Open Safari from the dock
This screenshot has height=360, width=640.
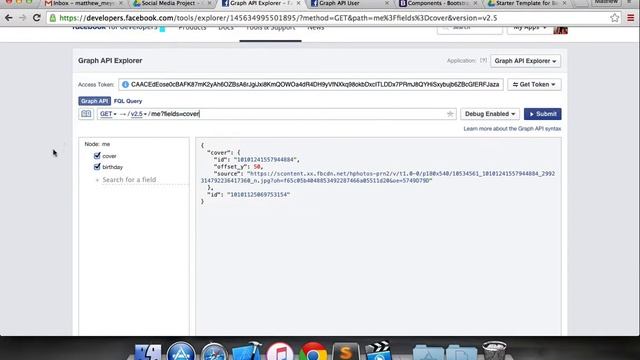[x=213, y=352]
